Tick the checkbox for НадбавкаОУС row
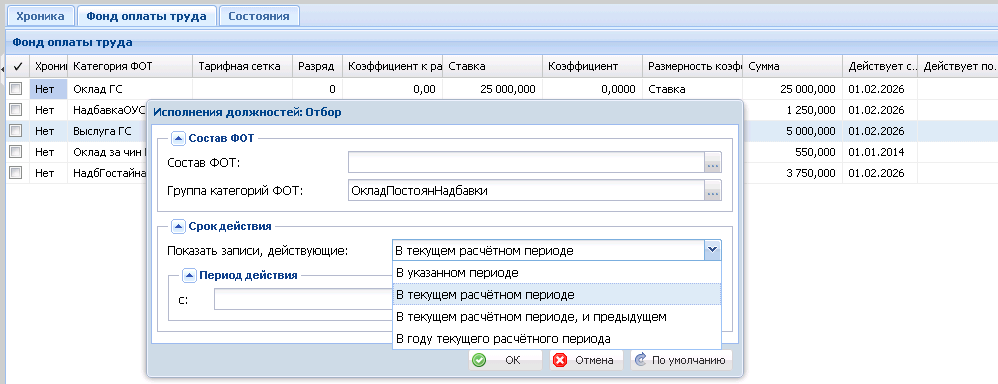This screenshot has height=384, width=998. 16,110
